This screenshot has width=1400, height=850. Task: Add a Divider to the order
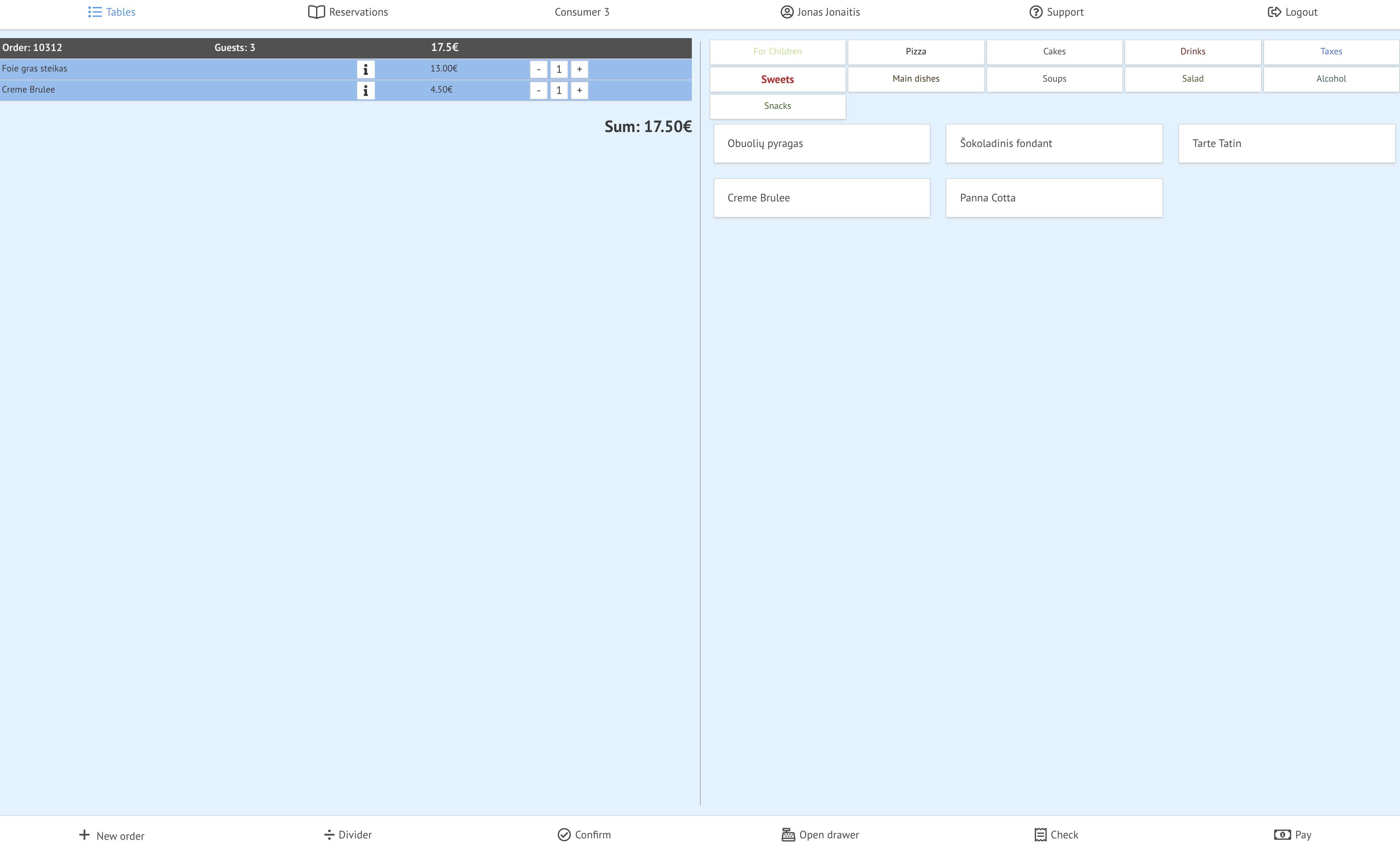click(348, 834)
